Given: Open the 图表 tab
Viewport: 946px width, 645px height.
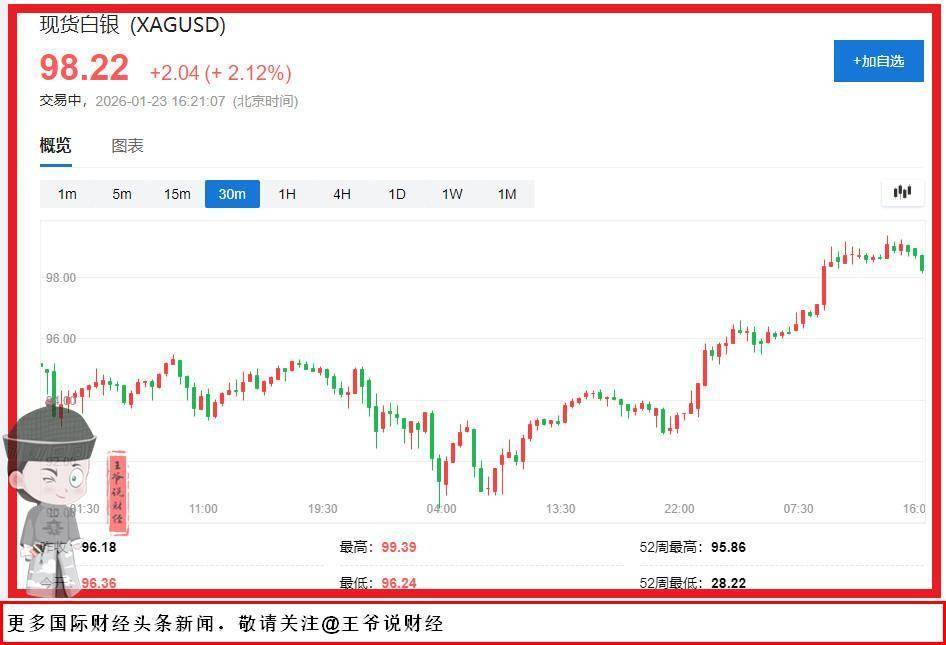Looking at the screenshot, I should (127, 146).
